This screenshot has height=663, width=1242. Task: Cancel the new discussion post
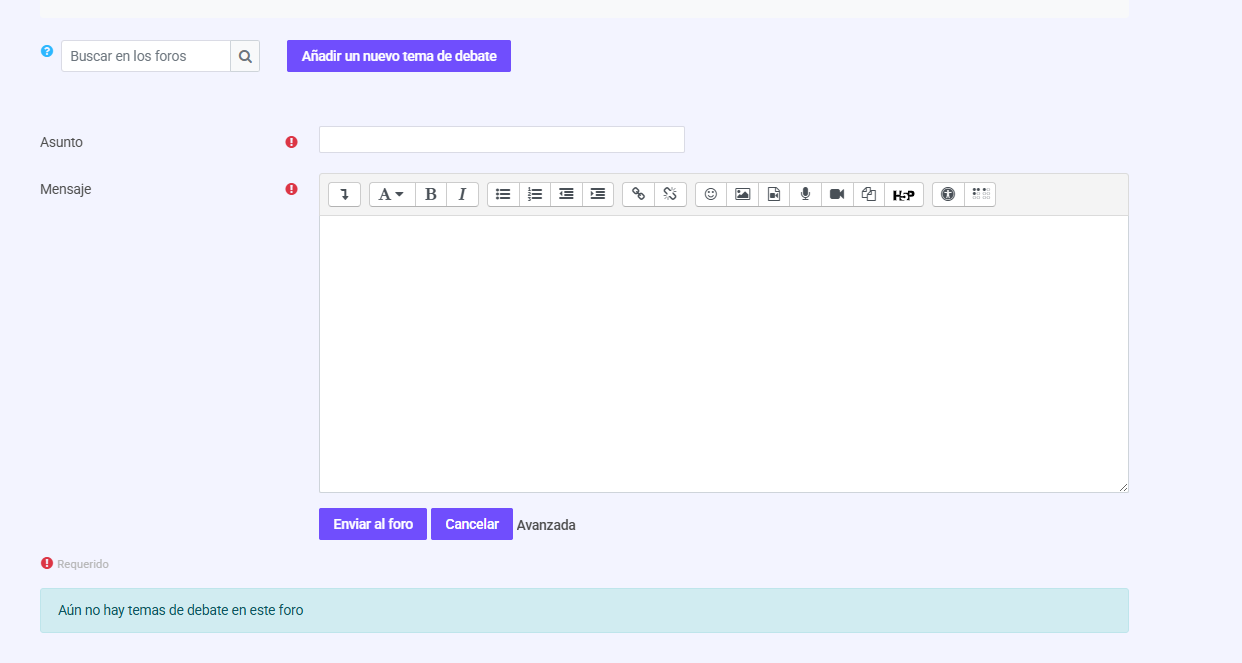pos(472,524)
